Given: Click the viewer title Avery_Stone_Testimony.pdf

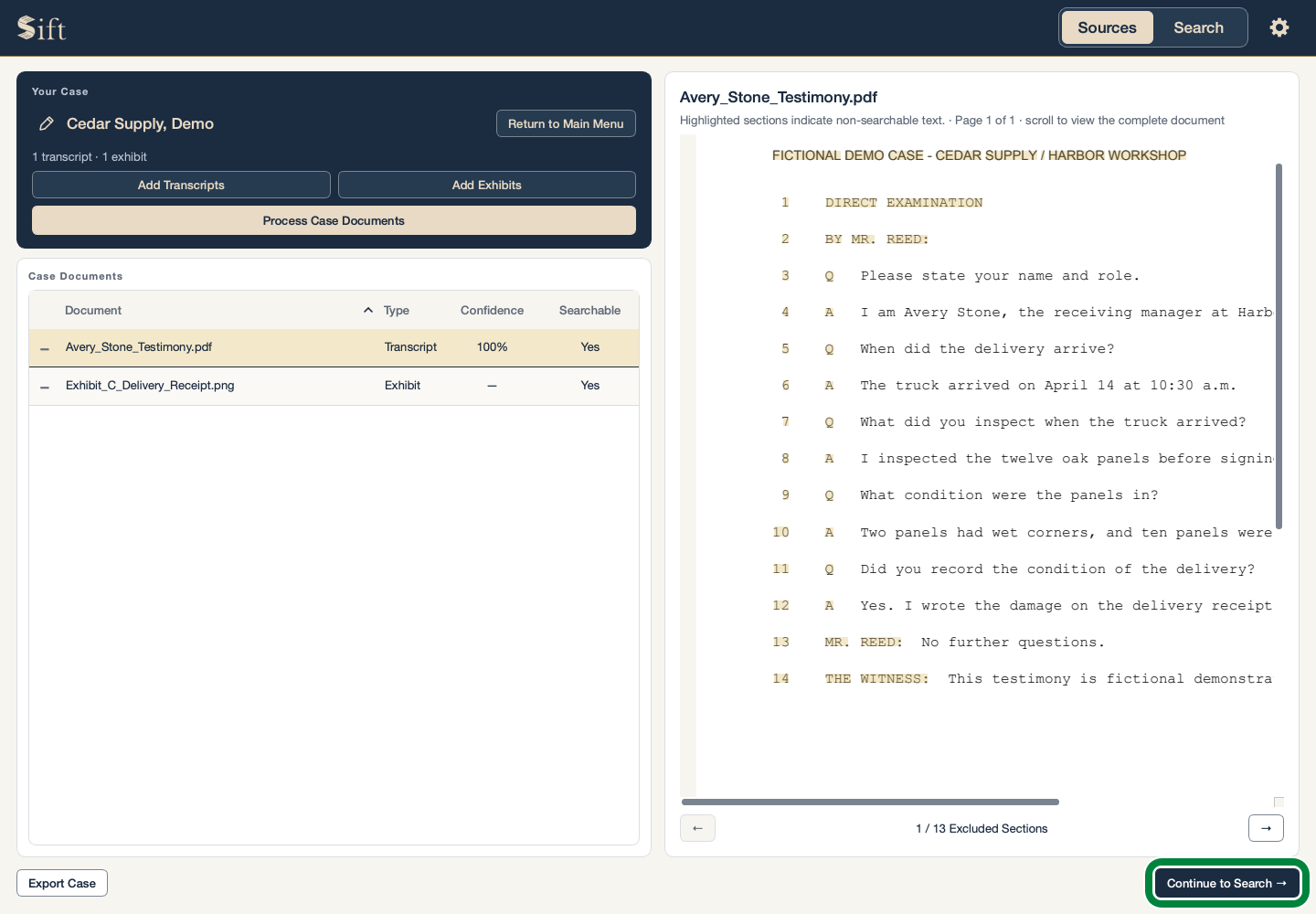Looking at the screenshot, I should tap(779, 97).
